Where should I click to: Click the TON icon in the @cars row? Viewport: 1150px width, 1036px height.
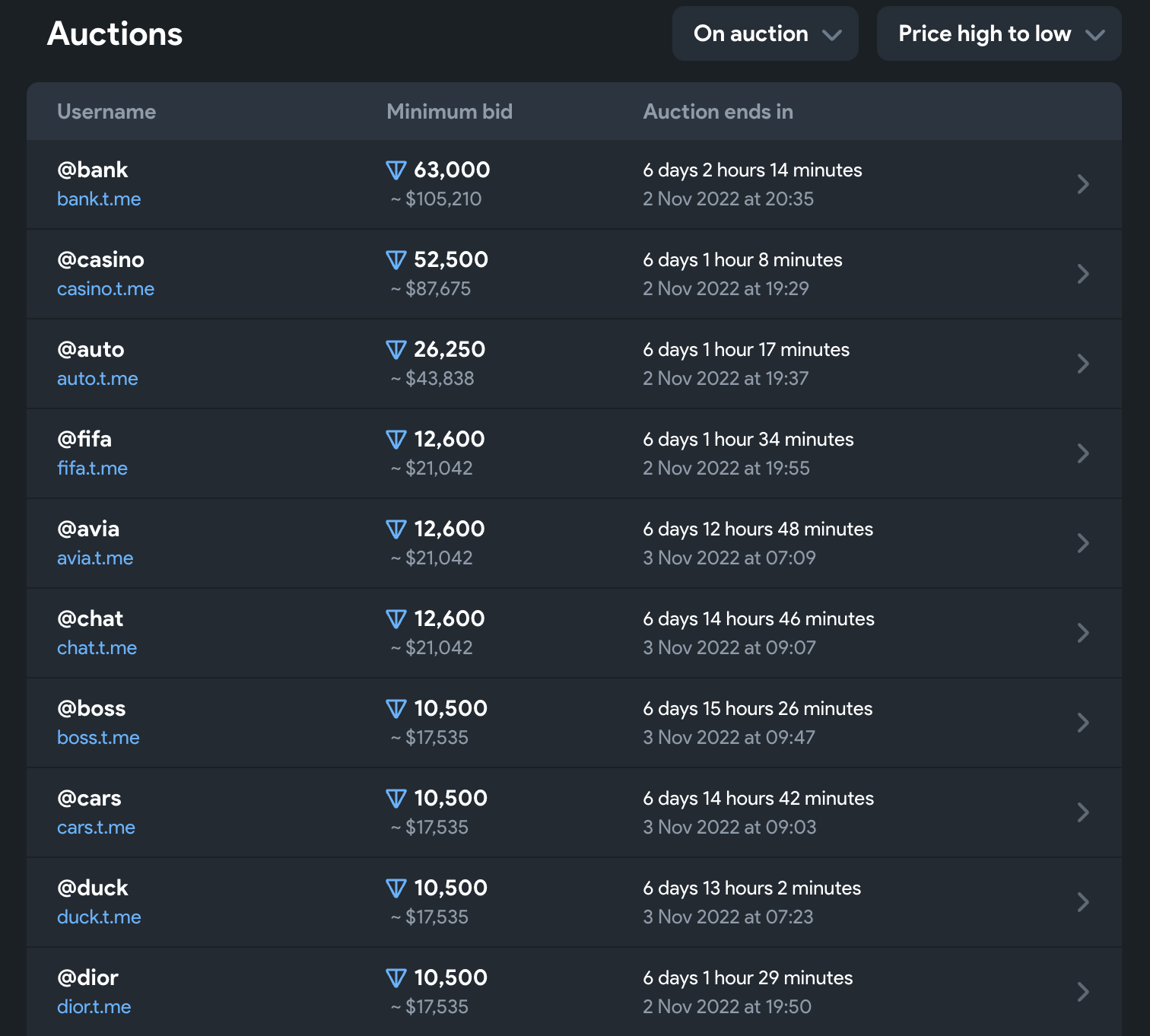point(396,799)
